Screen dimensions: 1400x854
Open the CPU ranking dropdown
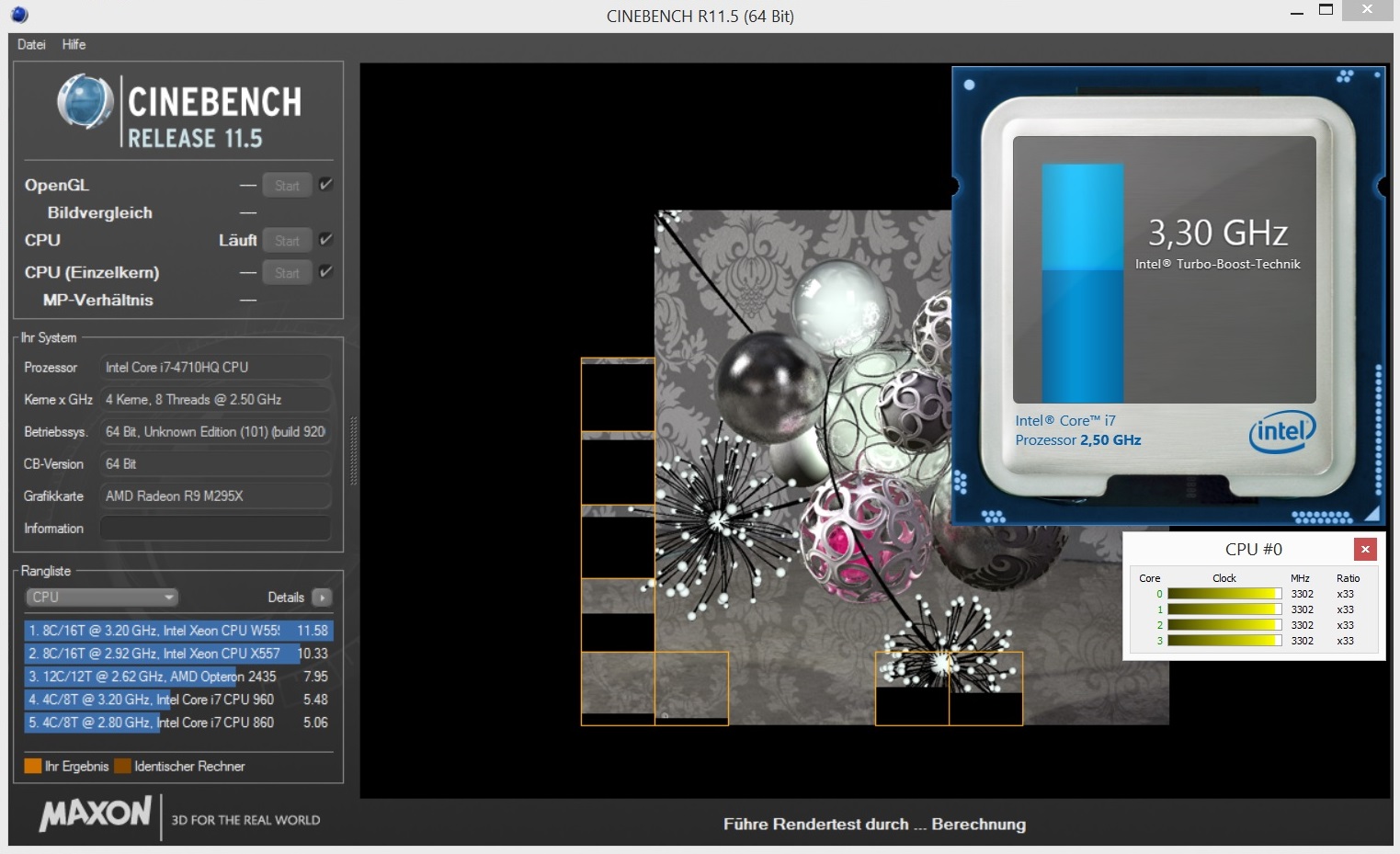pyautogui.click(x=101, y=598)
